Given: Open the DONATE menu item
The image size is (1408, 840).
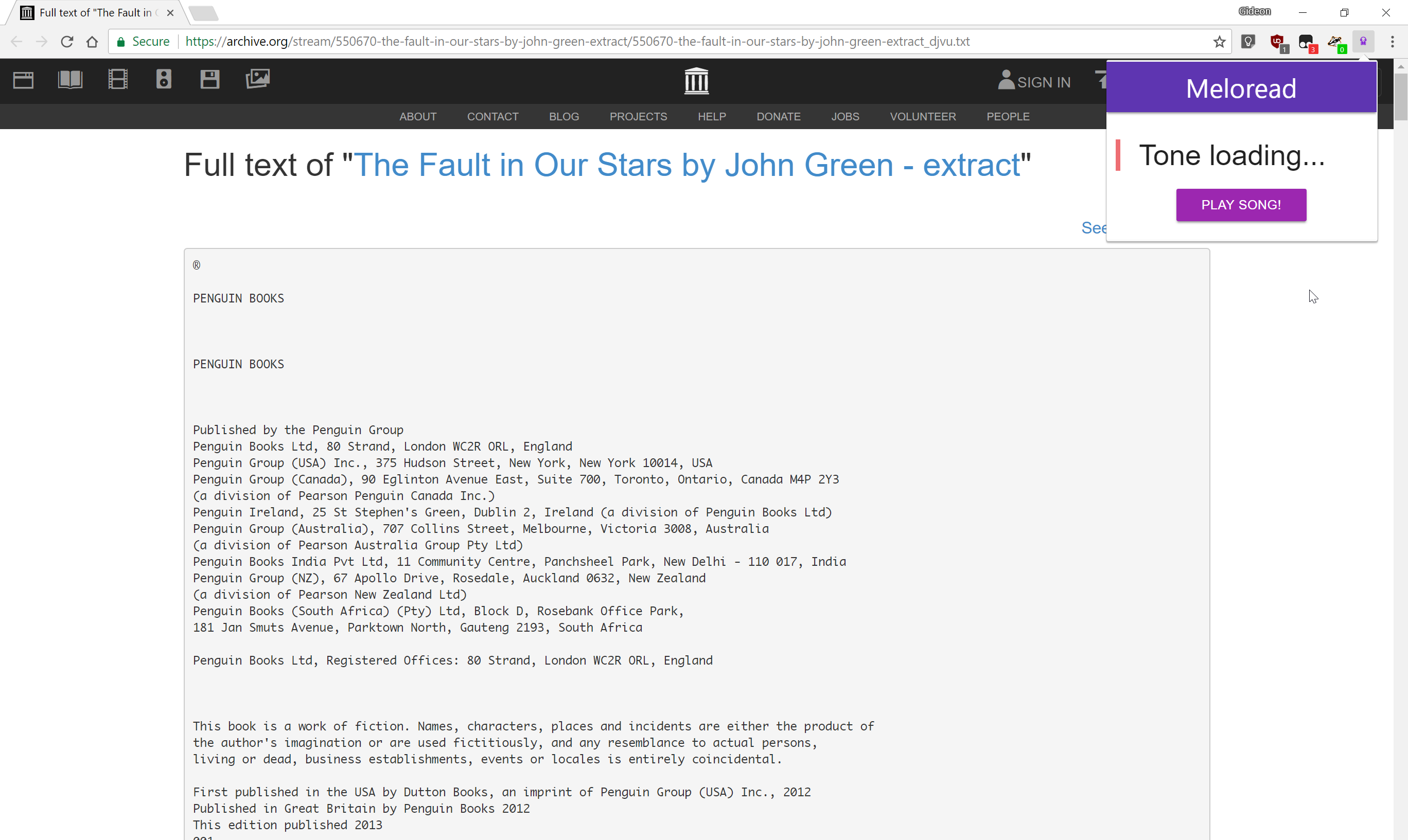Looking at the screenshot, I should (x=778, y=117).
